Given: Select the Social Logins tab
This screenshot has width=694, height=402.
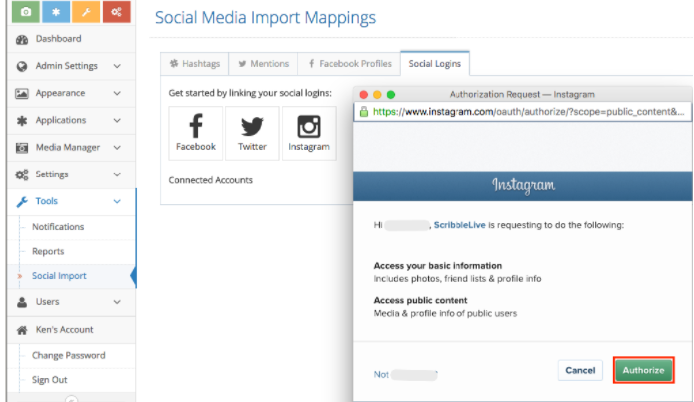Looking at the screenshot, I should (x=435, y=64).
